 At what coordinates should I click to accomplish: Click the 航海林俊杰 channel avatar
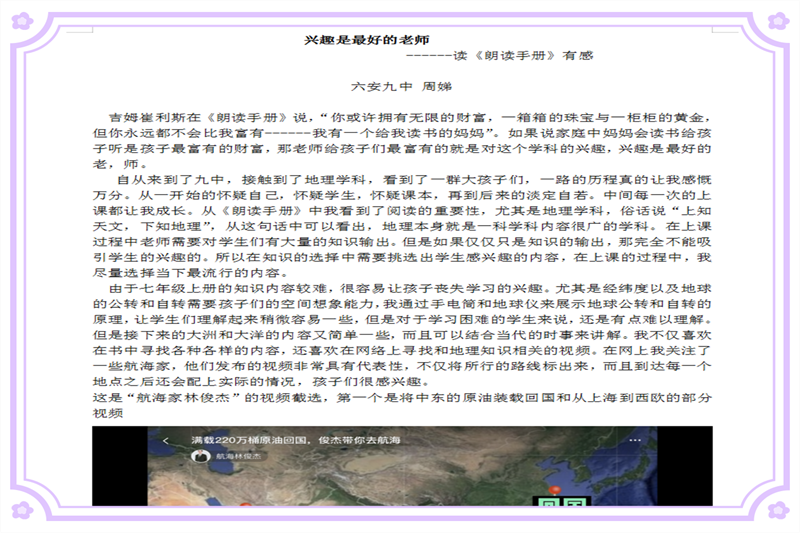[x=201, y=457]
